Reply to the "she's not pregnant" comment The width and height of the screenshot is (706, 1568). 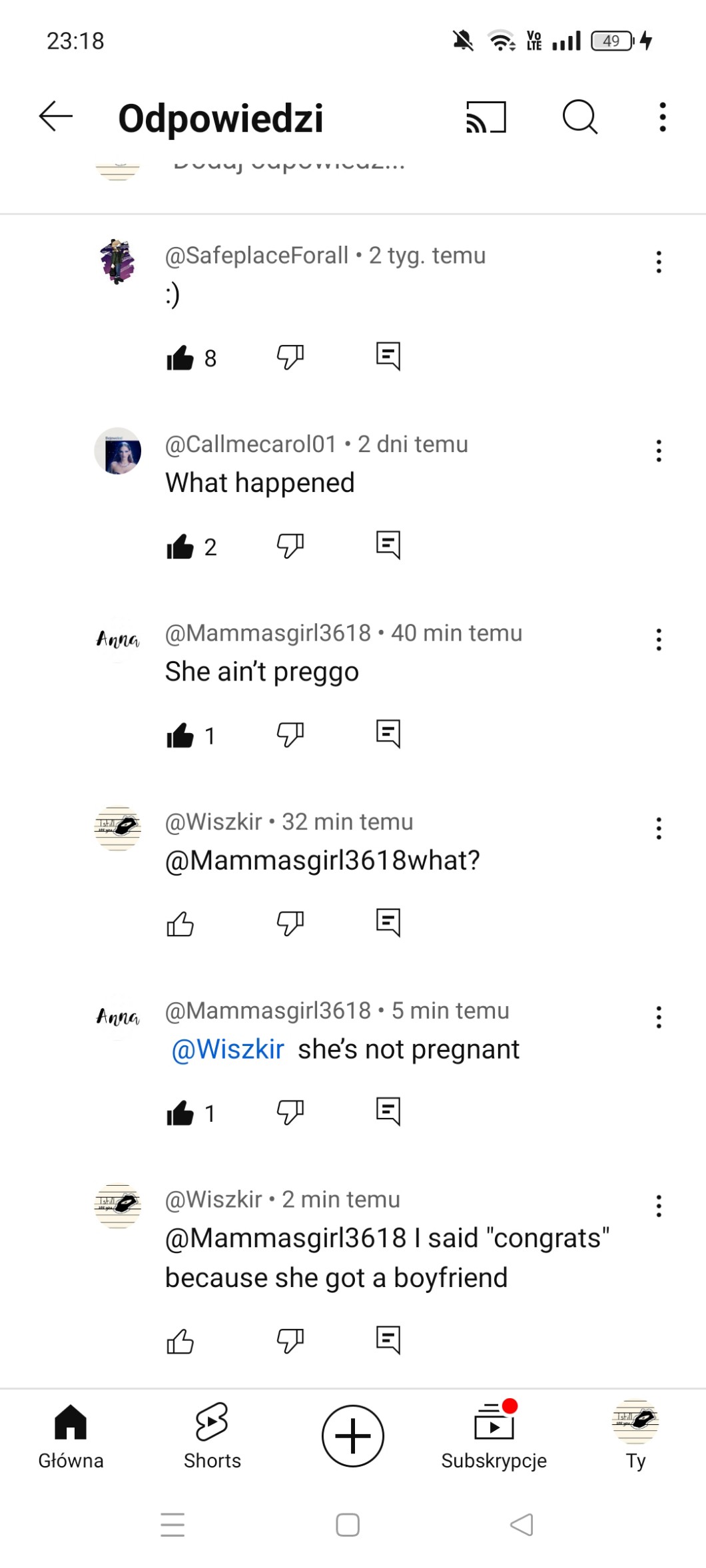pyautogui.click(x=388, y=1111)
